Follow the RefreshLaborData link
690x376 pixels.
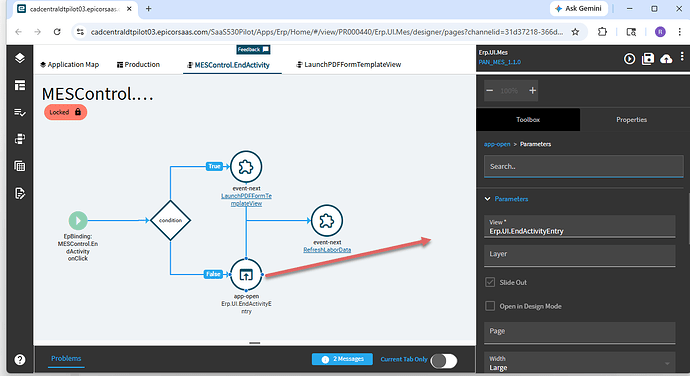327,250
